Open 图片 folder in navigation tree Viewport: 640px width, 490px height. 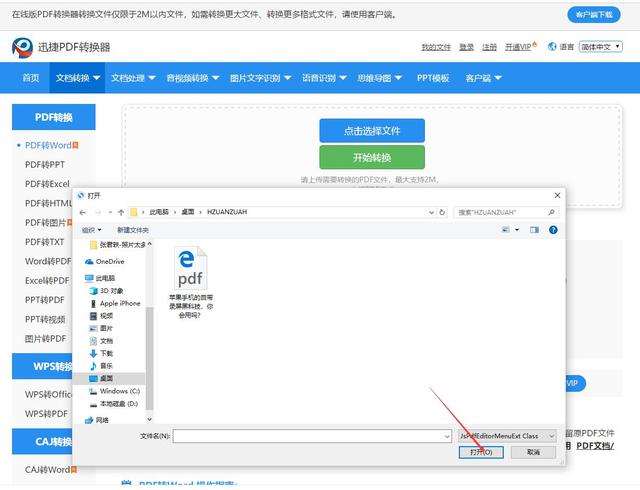tap(101, 328)
